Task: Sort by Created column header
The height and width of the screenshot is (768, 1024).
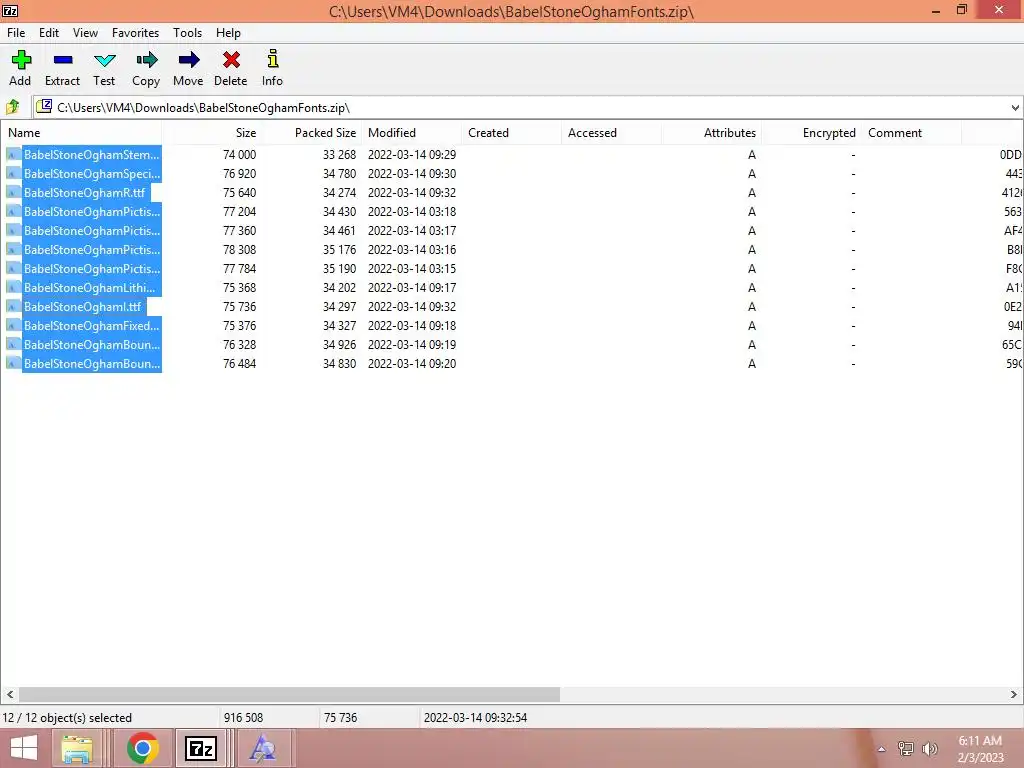Action: tap(511, 133)
